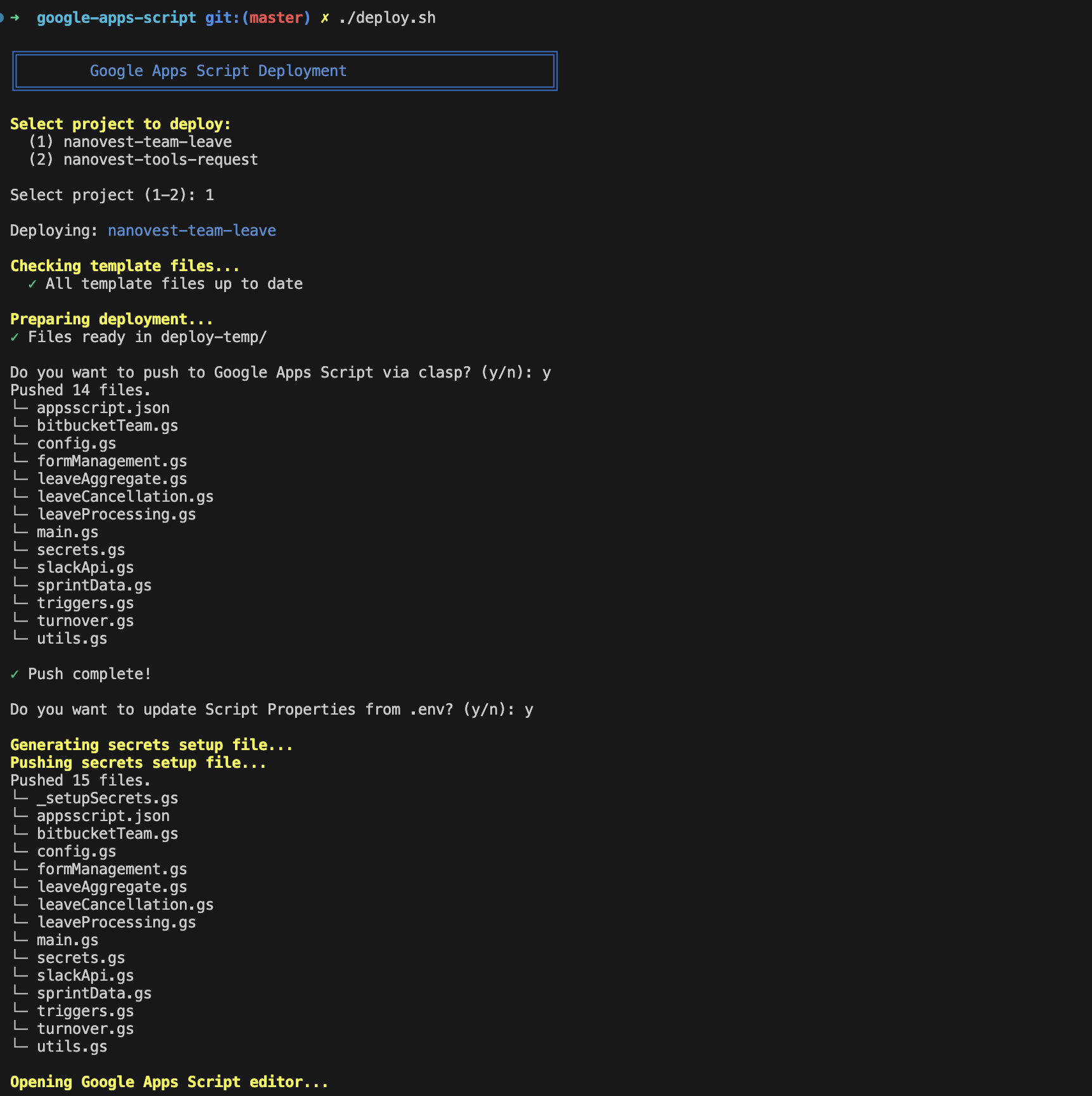Click the 'Opening Google Apps Script editor' line
Image resolution: width=1092 pixels, height=1096 pixels.
pos(168,1081)
